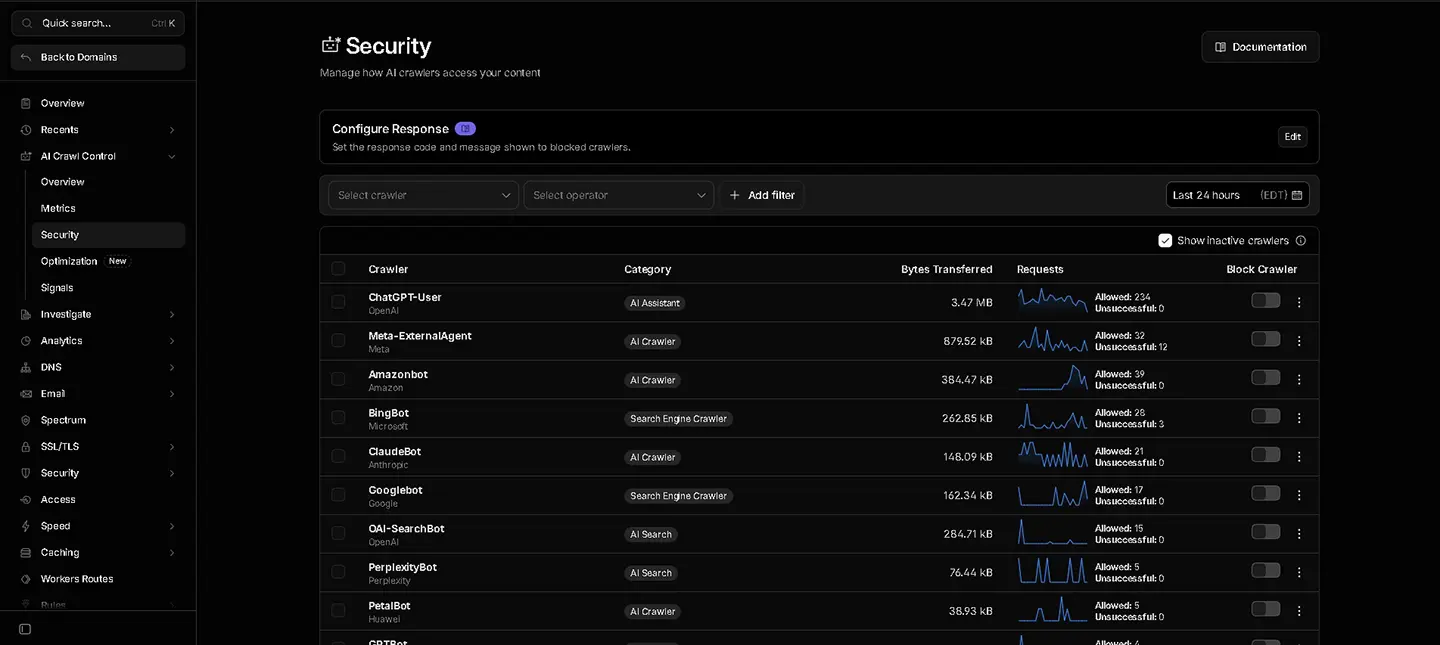1440x645 pixels.
Task: Check the OAI-SearchBot row checkbox
Action: pyautogui.click(x=338, y=533)
